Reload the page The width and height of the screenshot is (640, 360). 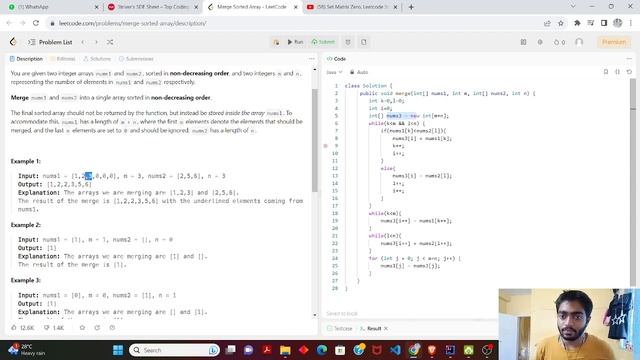36,23
